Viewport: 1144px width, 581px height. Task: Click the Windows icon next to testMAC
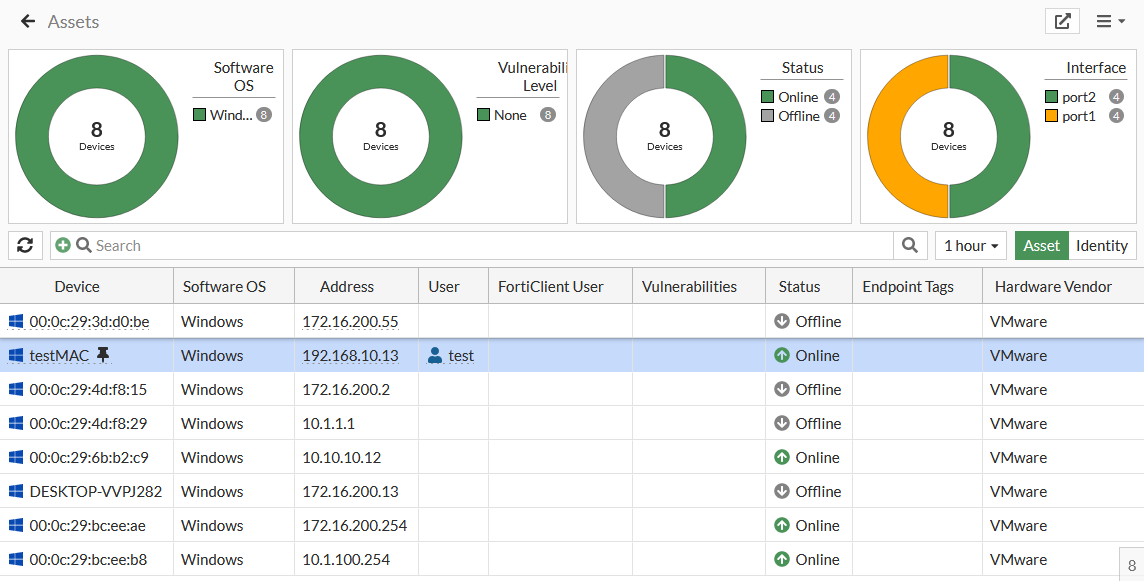pyautogui.click(x=14, y=355)
